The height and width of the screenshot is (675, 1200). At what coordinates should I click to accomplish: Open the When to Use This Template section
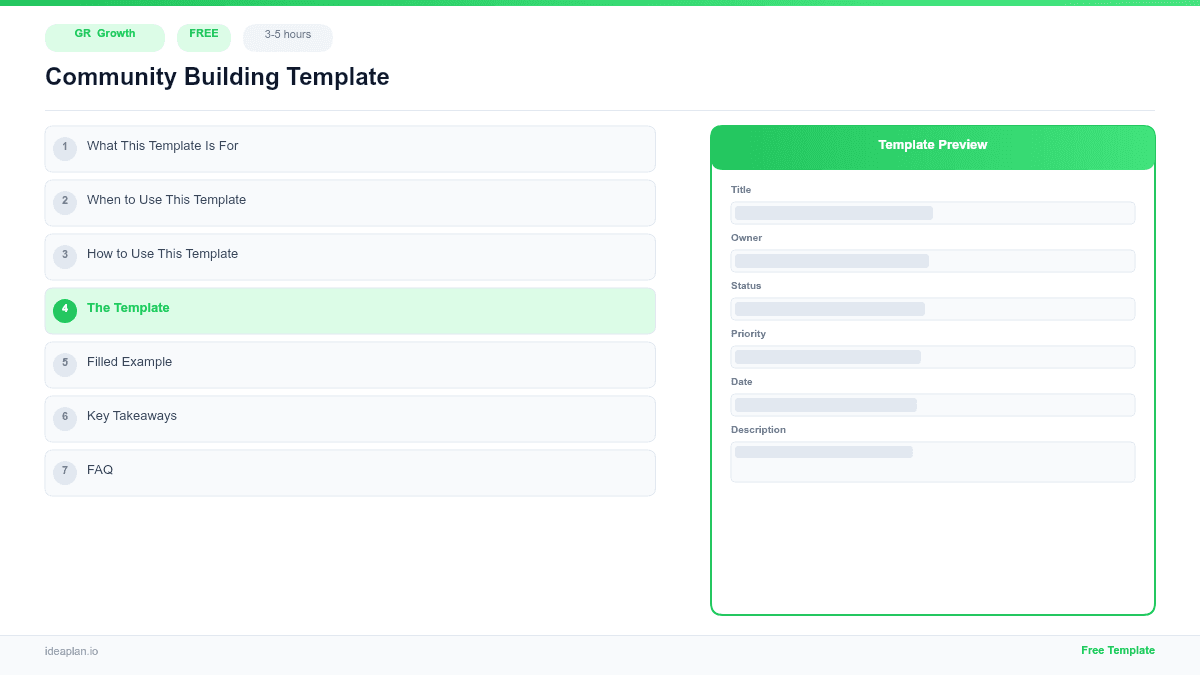350,202
